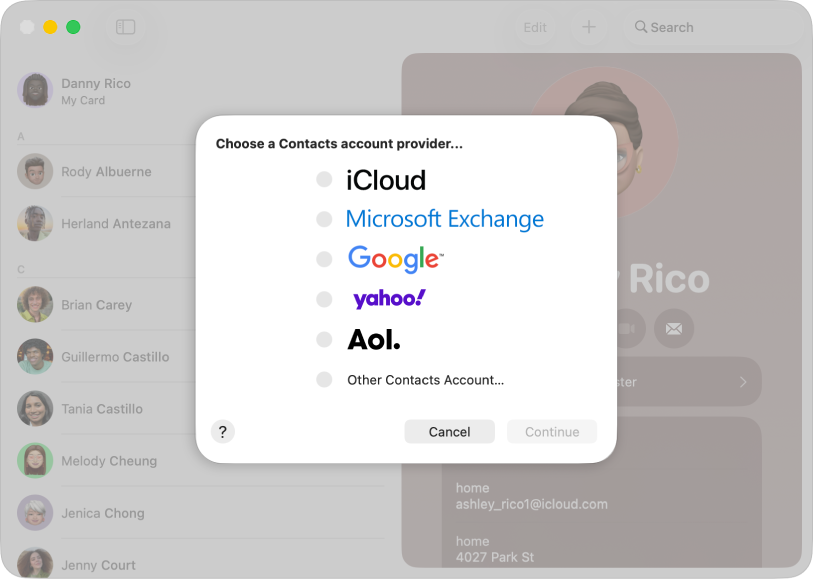Click the Edit button in the toolbar
This screenshot has height=580, width=814.
click(x=535, y=27)
